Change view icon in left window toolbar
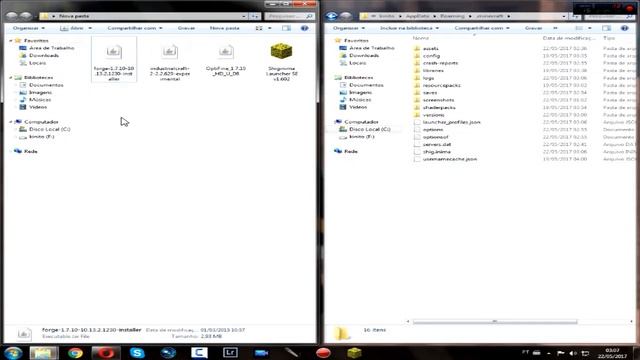 coord(259,28)
